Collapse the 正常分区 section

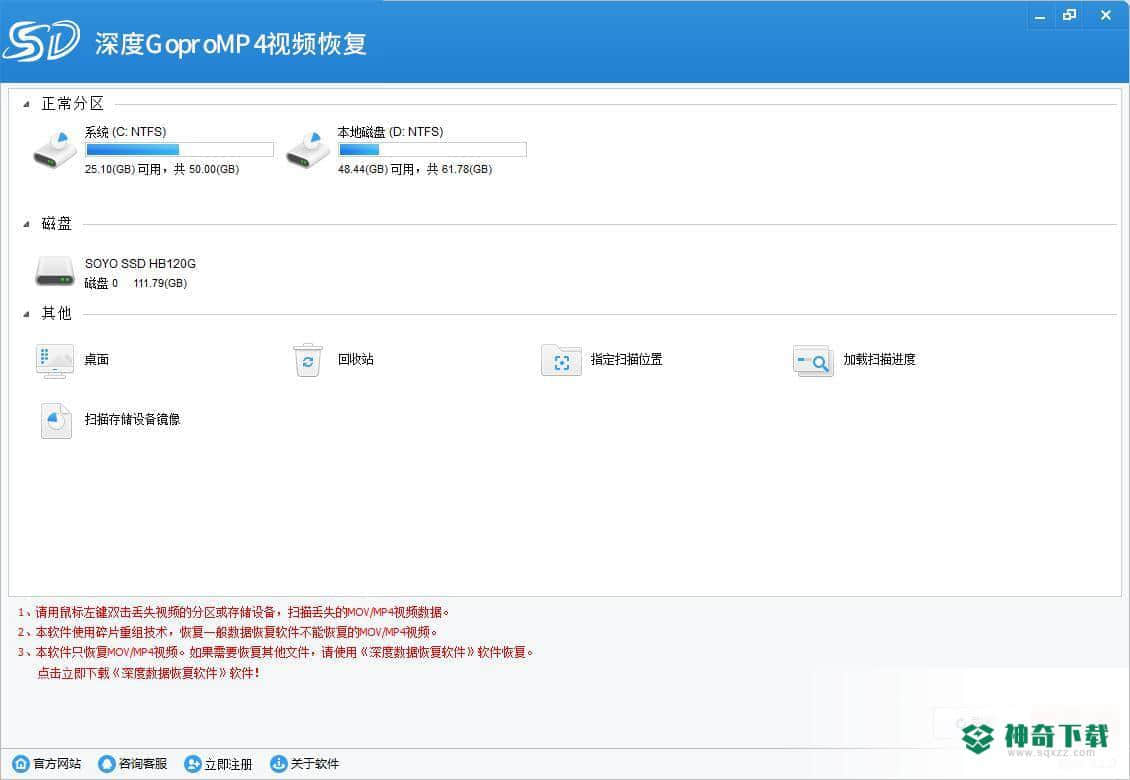coord(26,105)
